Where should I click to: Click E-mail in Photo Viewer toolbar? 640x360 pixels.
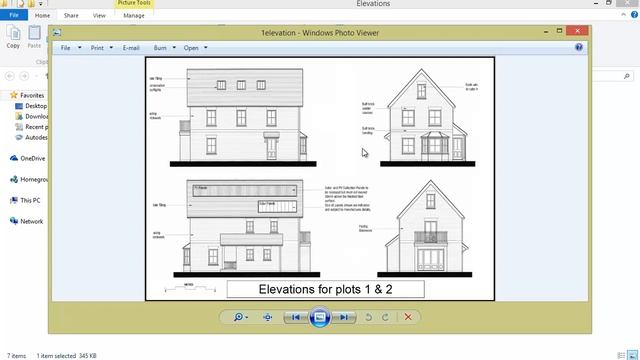click(131, 48)
